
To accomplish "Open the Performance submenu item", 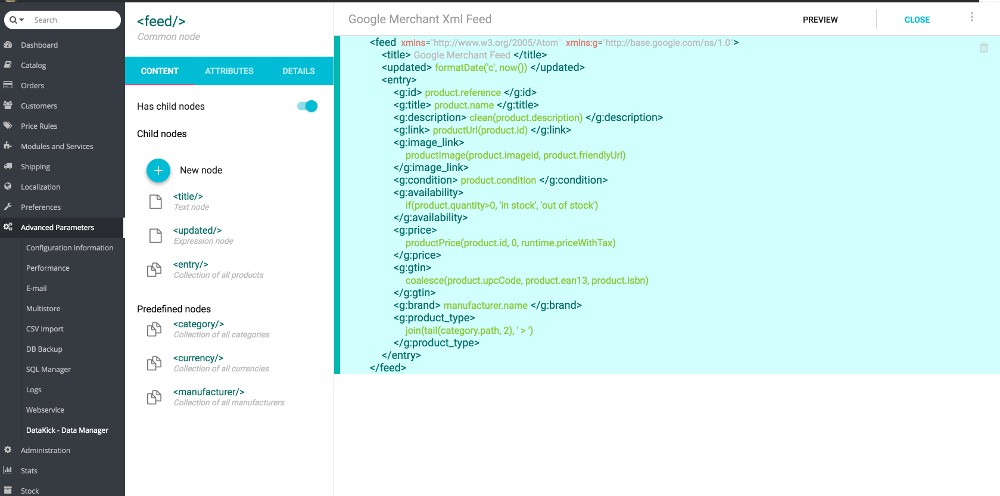I will [48, 268].
